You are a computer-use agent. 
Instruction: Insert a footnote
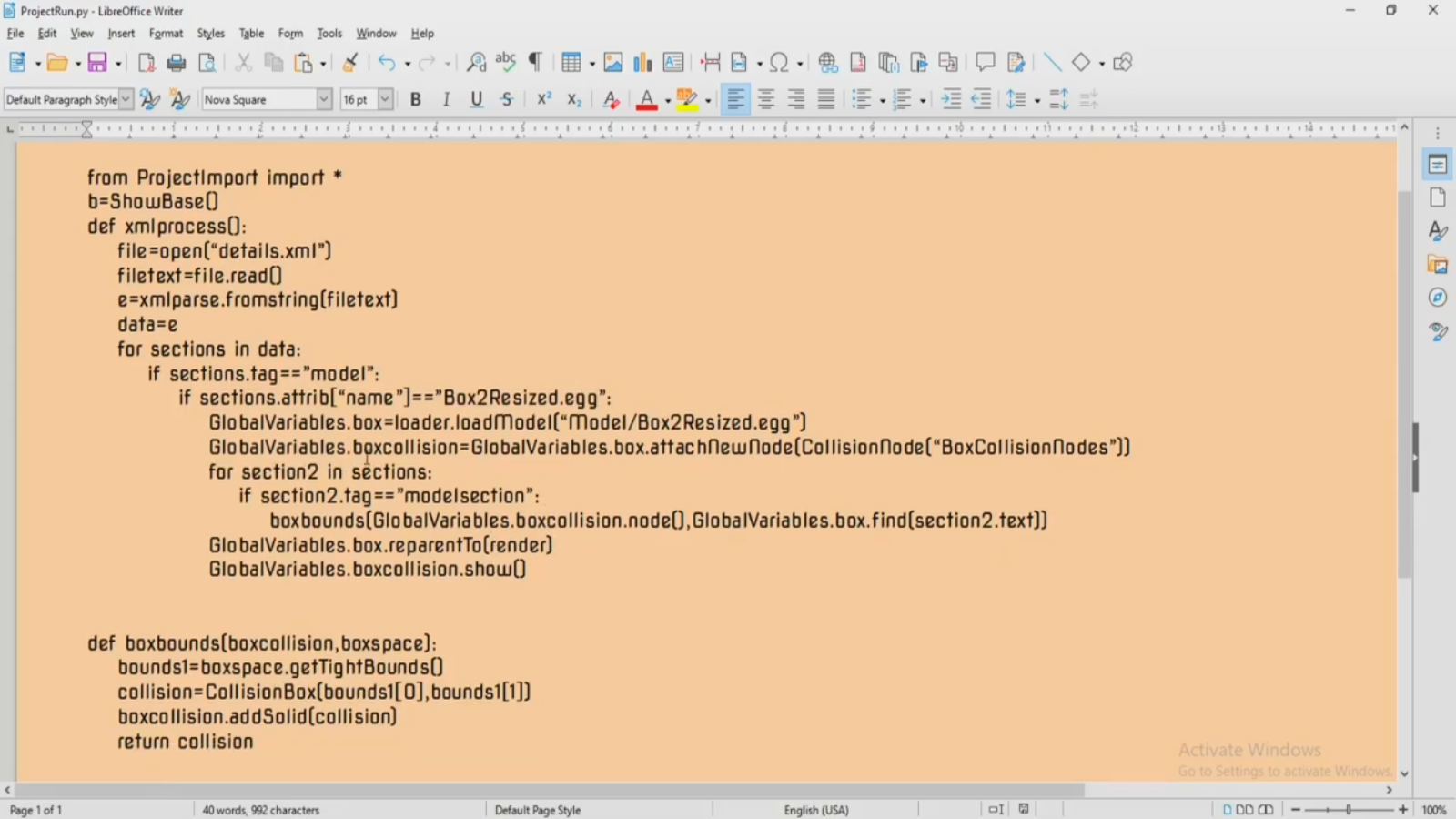tap(858, 62)
